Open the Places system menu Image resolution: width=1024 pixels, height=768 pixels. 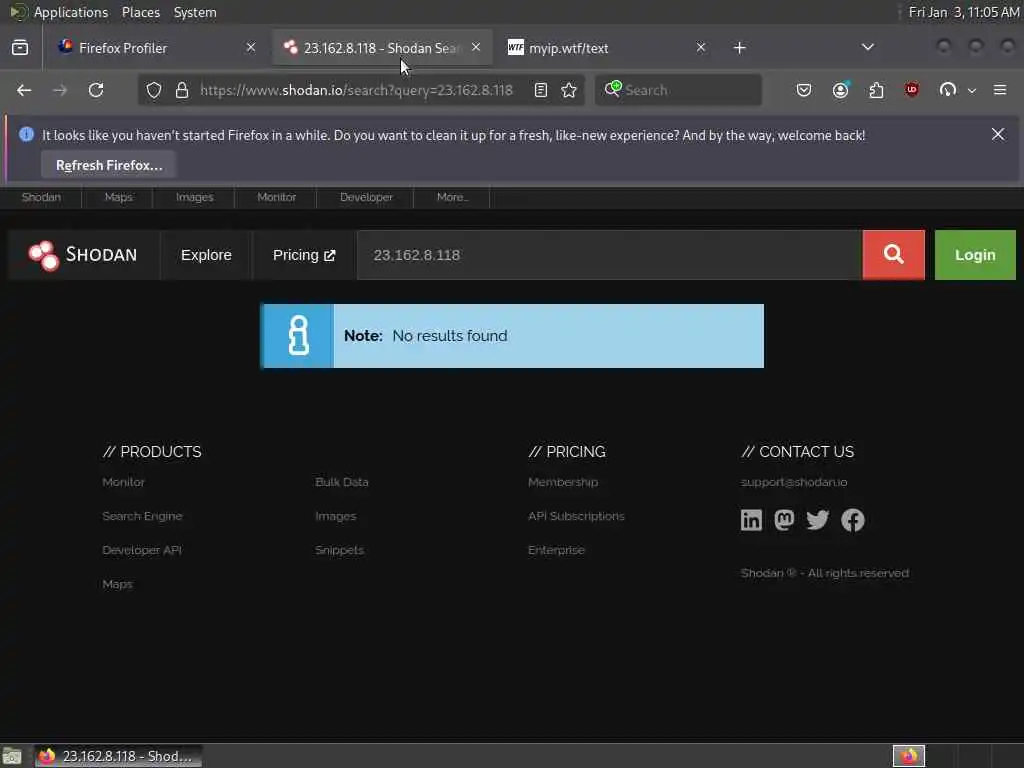[140, 12]
